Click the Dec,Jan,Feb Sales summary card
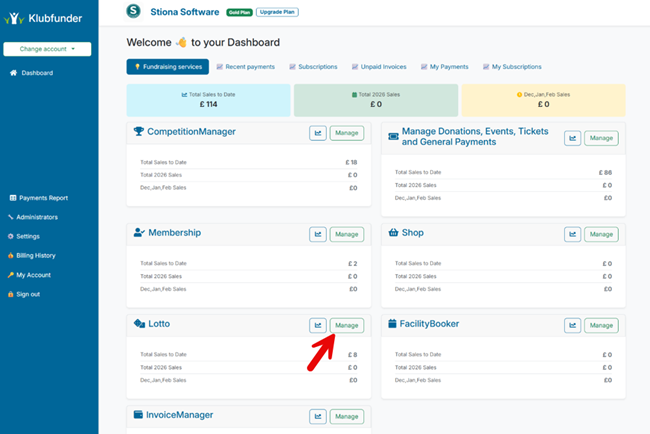 coord(543,100)
